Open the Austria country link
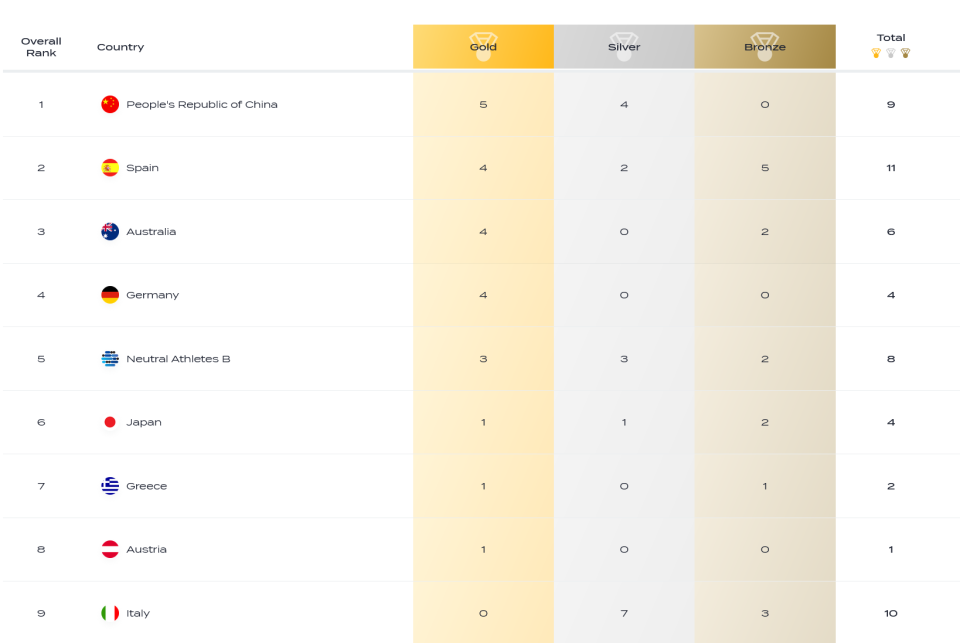The image size is (960, 643). click(x=146, y=549)
